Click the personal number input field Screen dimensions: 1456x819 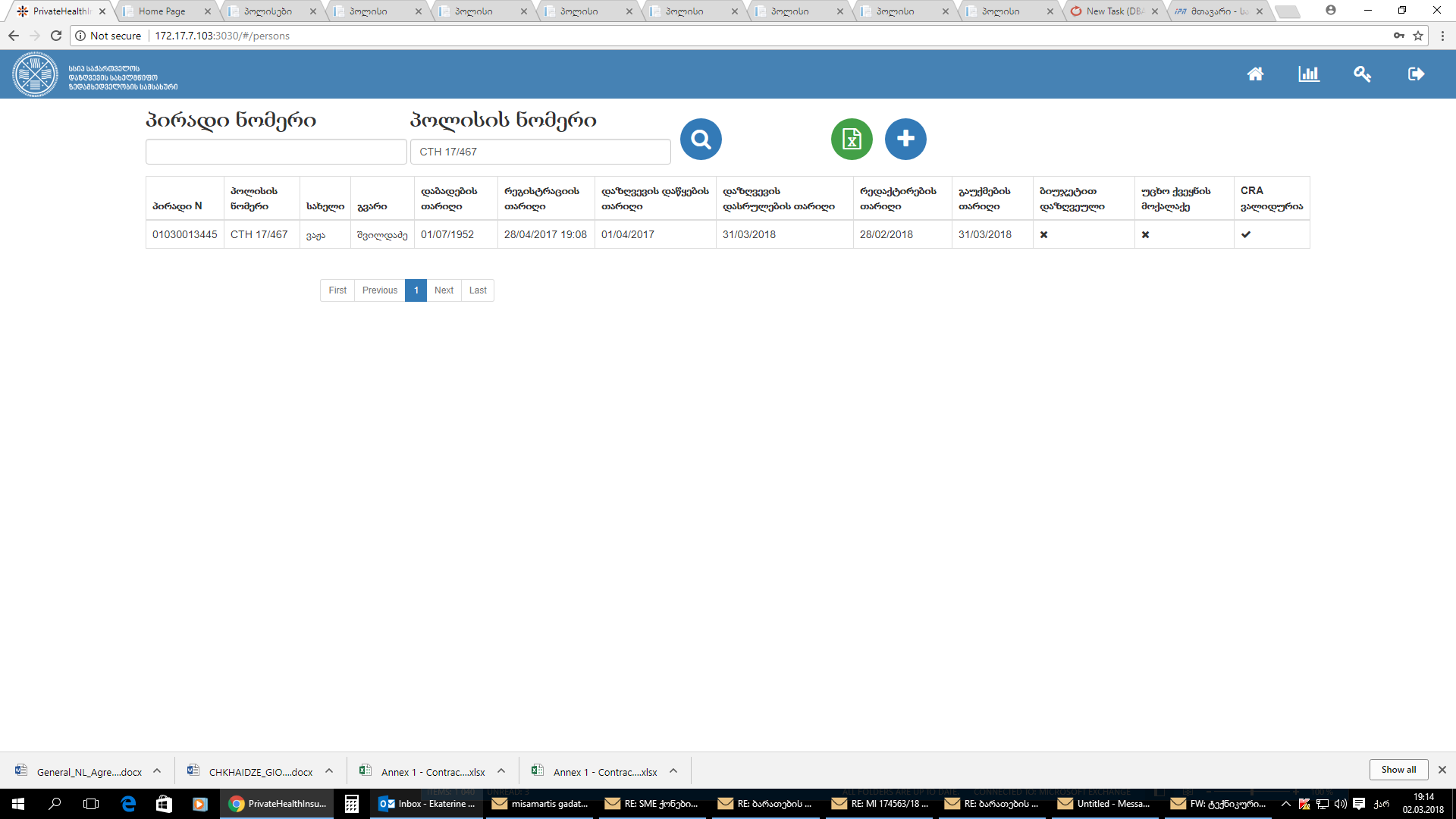point(276,152)
